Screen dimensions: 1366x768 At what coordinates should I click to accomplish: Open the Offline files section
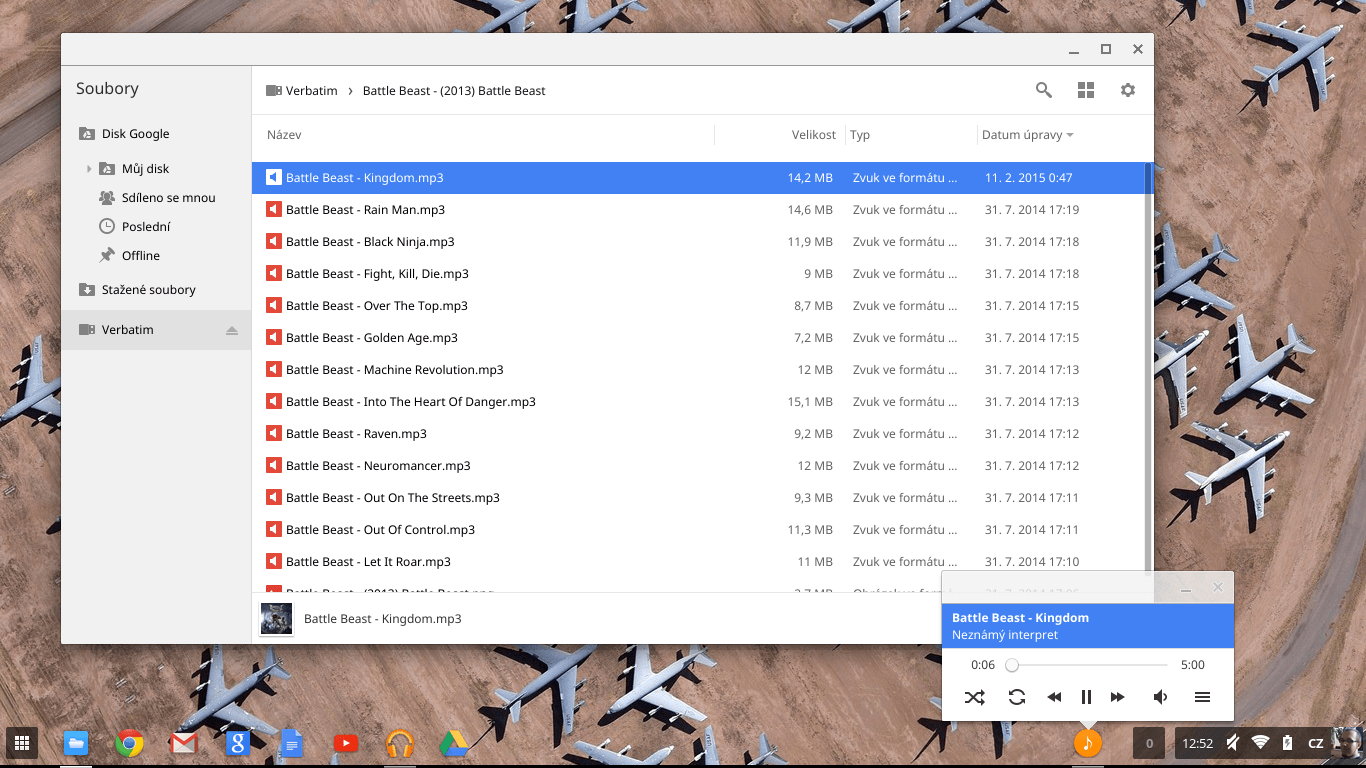click(x=141, y=256)
